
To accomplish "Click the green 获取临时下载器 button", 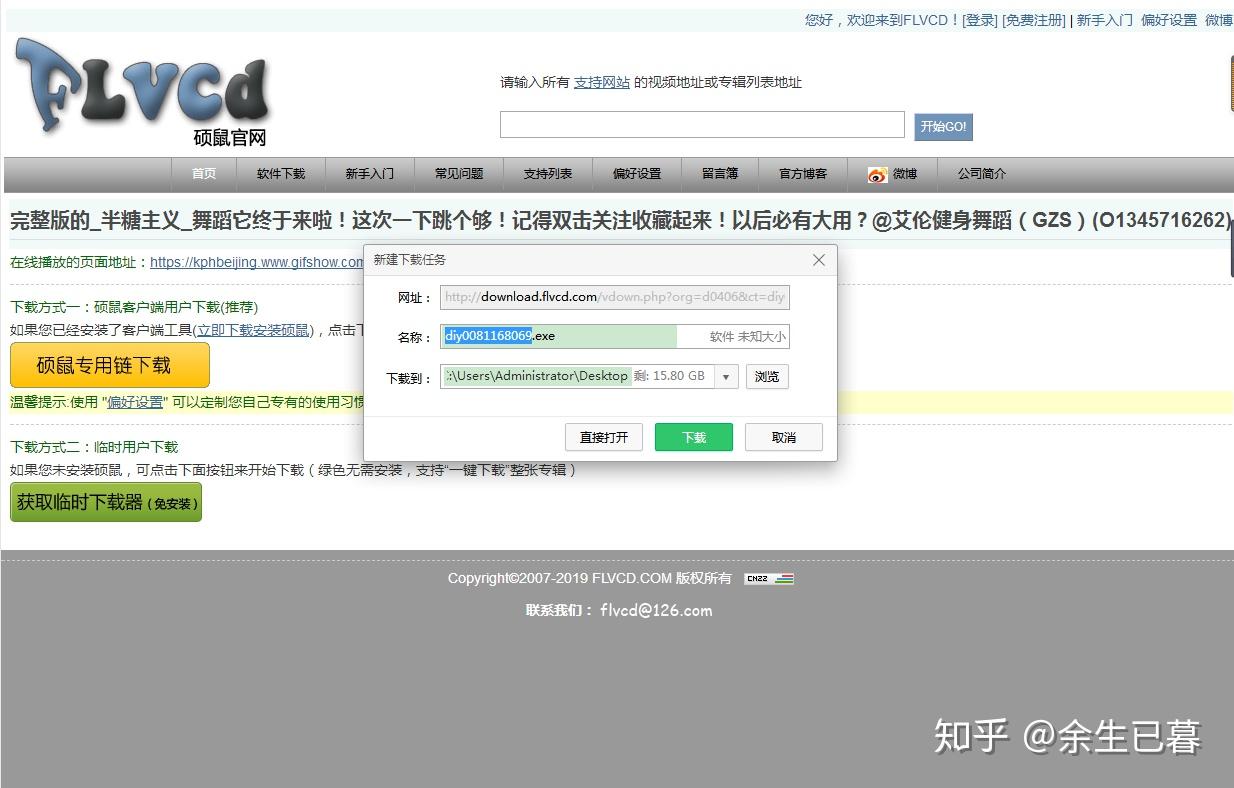I will pyautogui.click(x=106, y=502).
